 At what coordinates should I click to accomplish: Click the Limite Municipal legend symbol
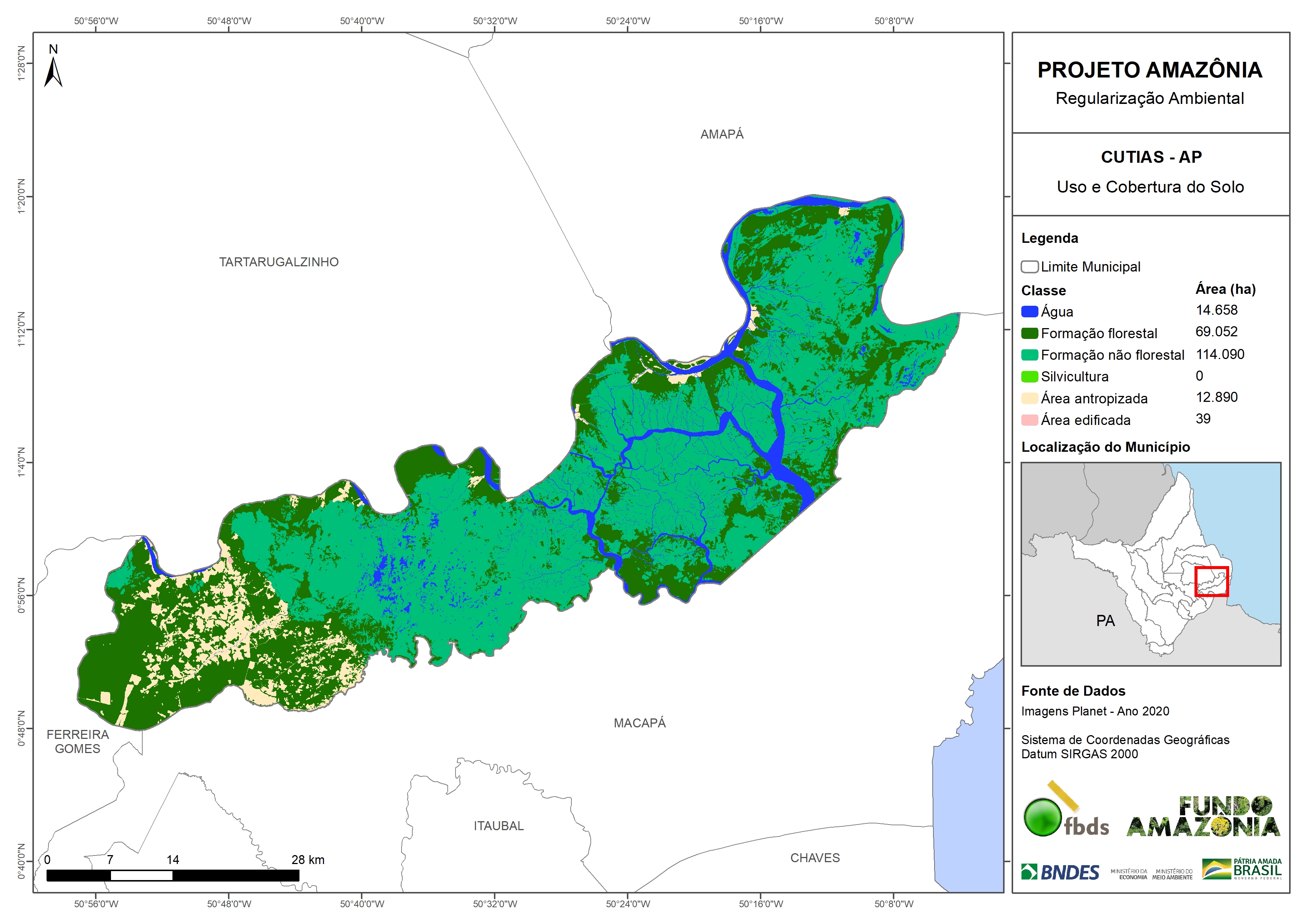click(x=1029, y=266)
